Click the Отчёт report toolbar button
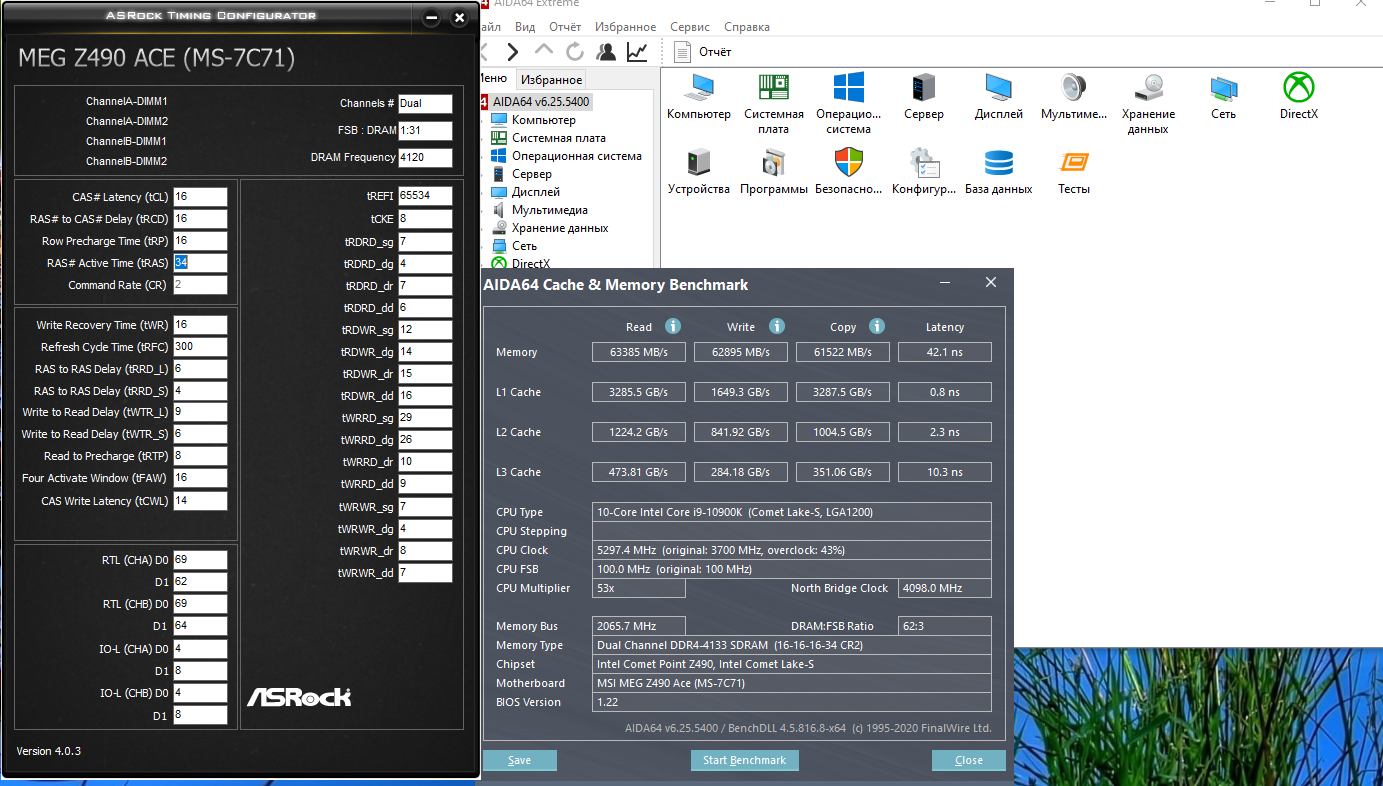 tap(704, 52)
